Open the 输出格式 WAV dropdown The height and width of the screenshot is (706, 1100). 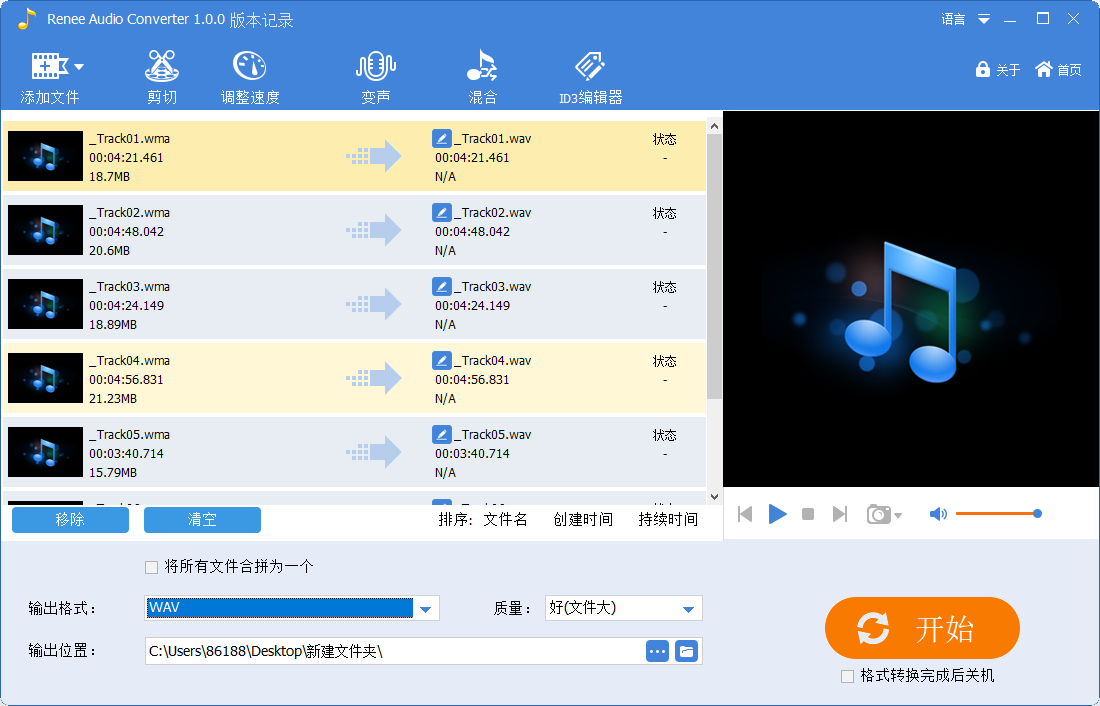point(292,608)
